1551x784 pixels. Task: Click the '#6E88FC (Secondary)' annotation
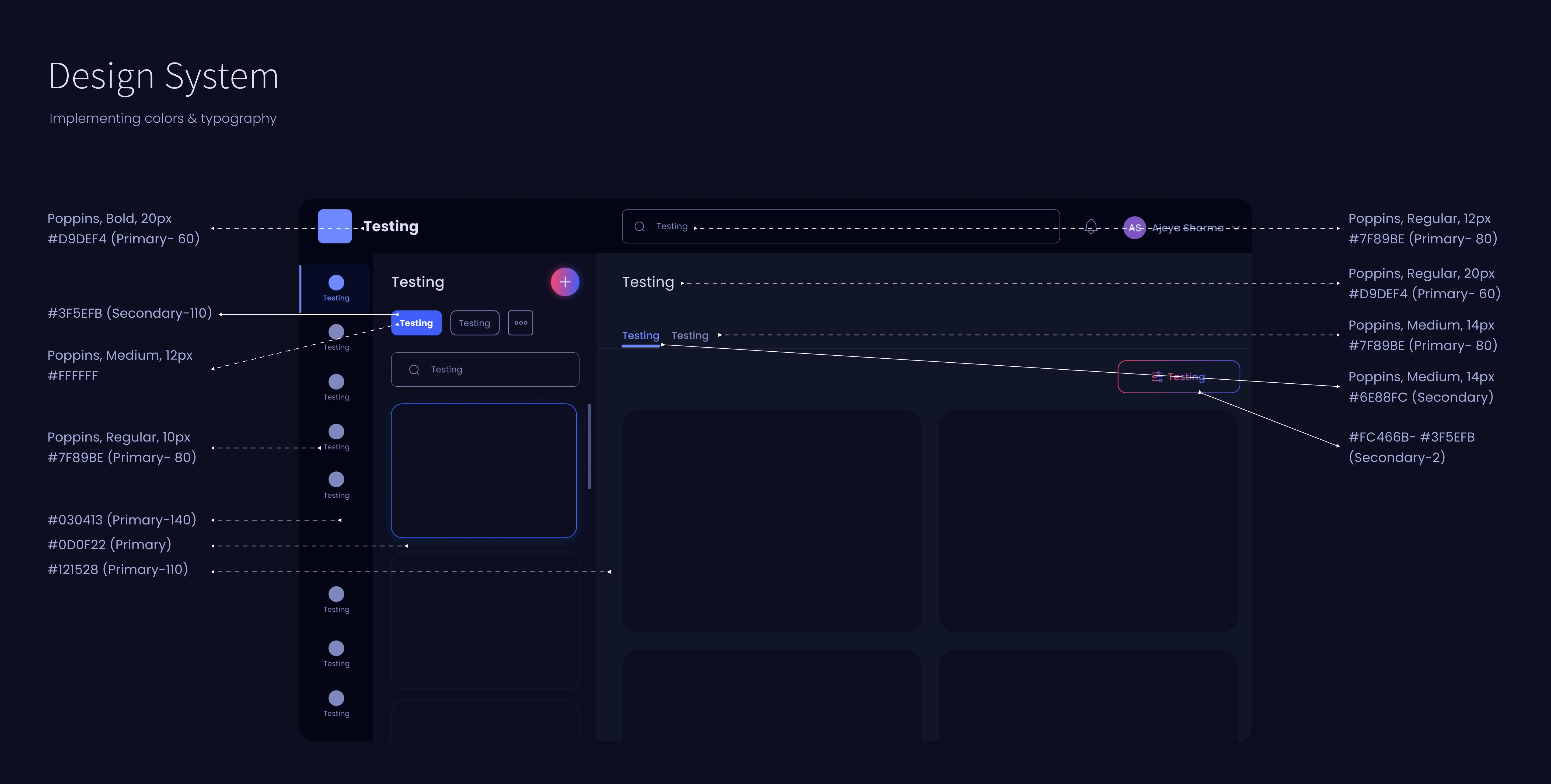click(x=1421, y=397)
